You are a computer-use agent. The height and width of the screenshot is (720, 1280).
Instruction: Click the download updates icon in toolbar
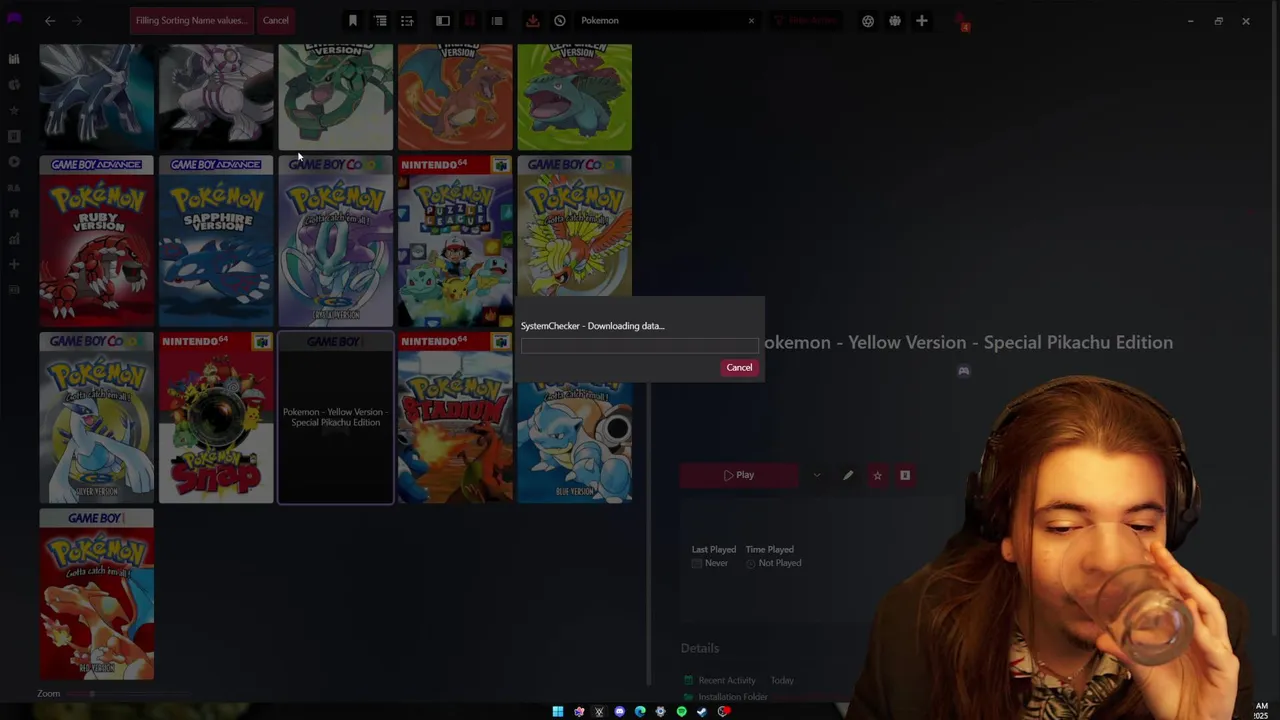(532, 20)
